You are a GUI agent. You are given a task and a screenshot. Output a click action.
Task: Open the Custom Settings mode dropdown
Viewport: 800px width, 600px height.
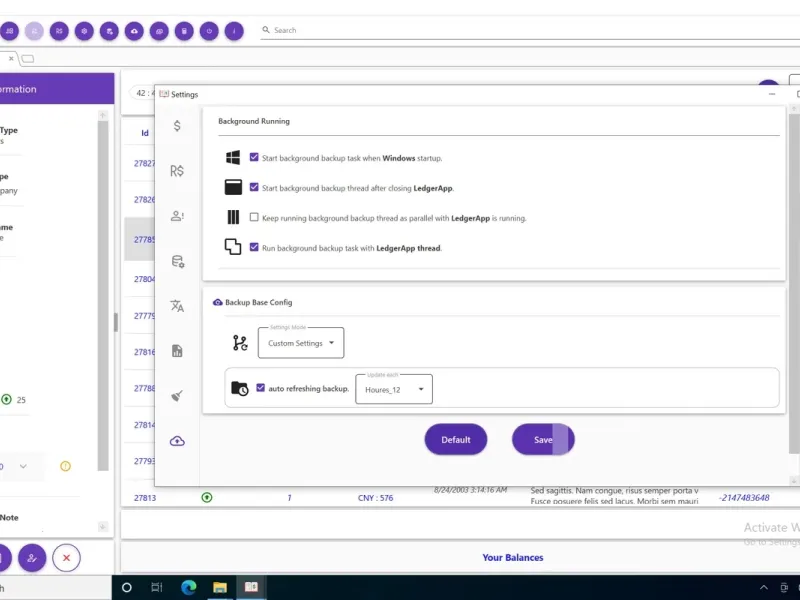click(301, 343)
